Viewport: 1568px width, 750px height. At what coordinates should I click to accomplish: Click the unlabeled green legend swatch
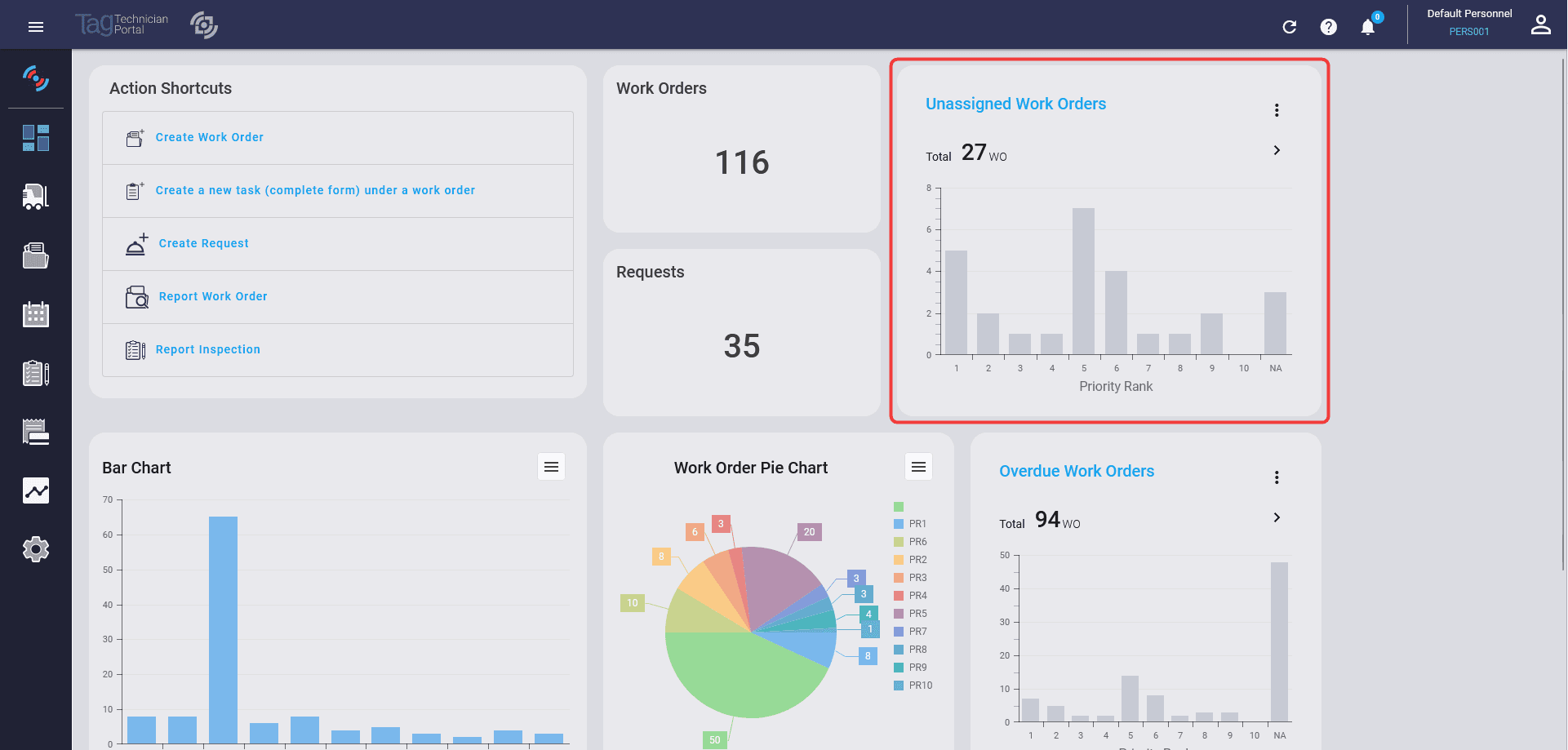[x=899, y=507]
